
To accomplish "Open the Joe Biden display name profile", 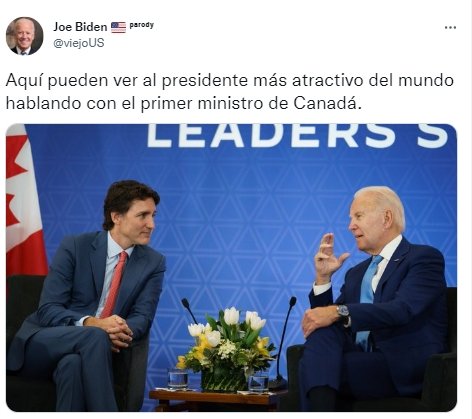I will click(x=80, y=27).
